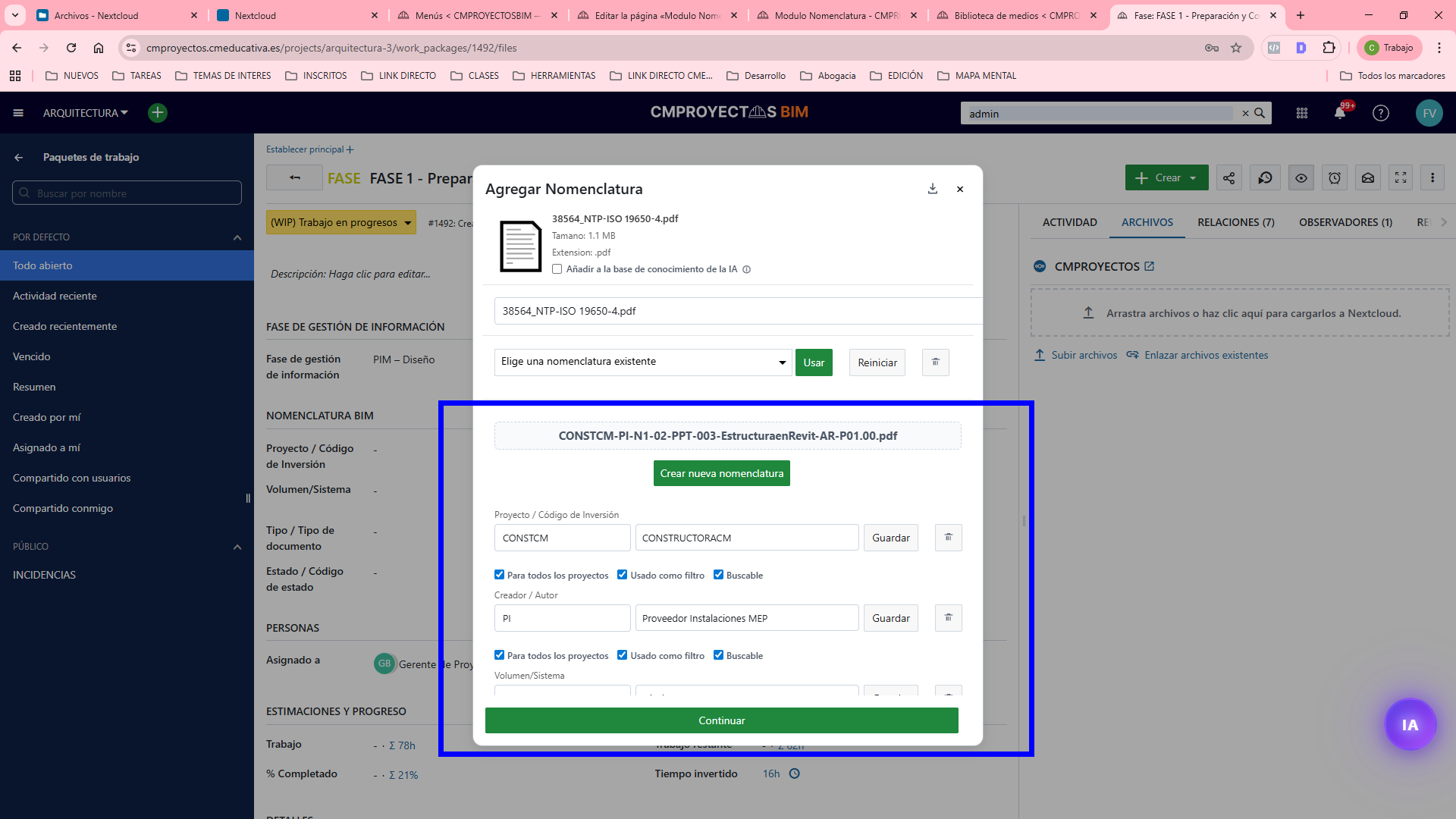
Task: Delete the CONSTCM project code row
Action: coord(948,538)
